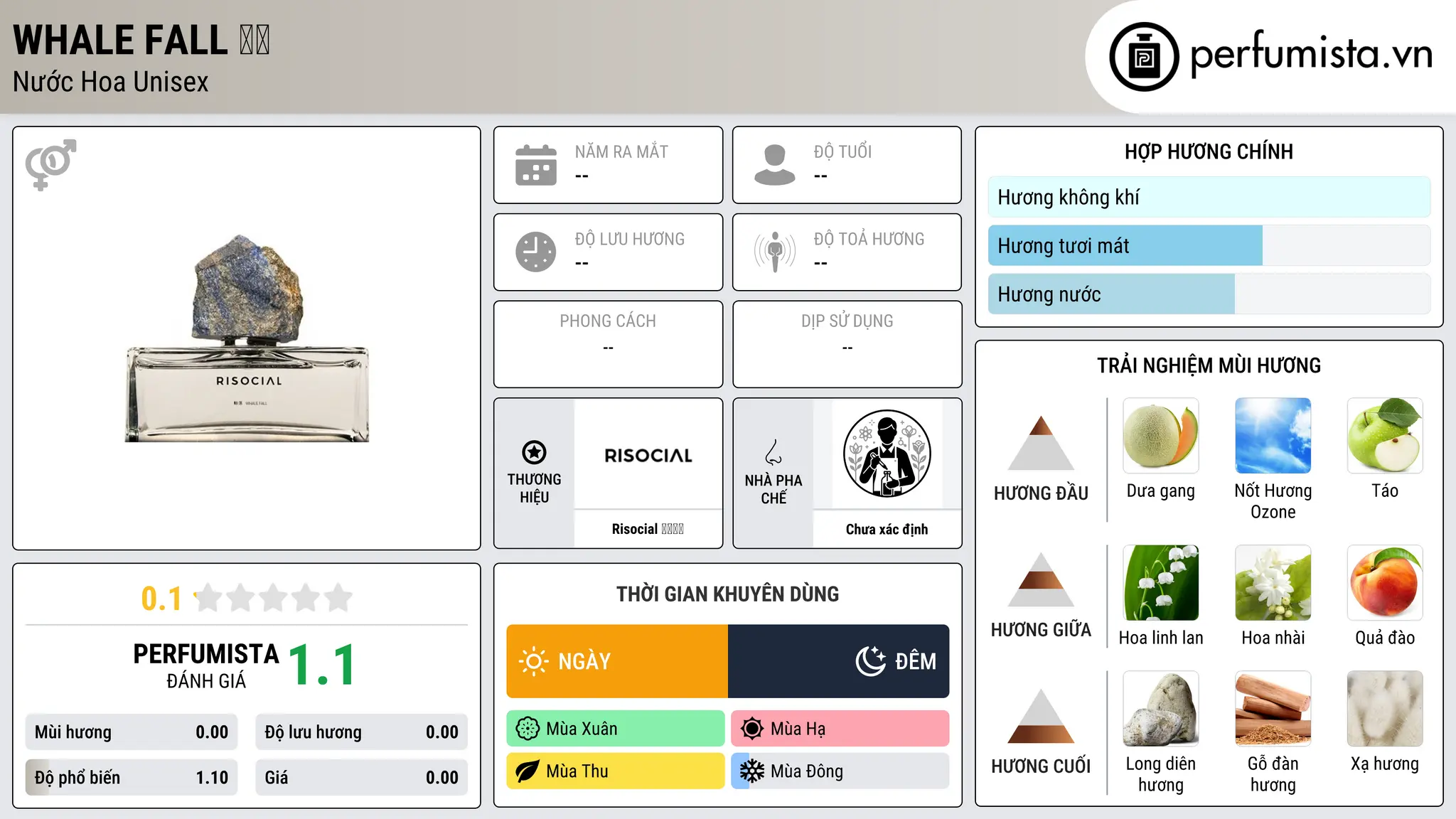This screenshot has width=1456, height=819.
Task: Click the 'THỜI GIAN KHUYÊN DÙNG' heading
Action: [728, 594]
